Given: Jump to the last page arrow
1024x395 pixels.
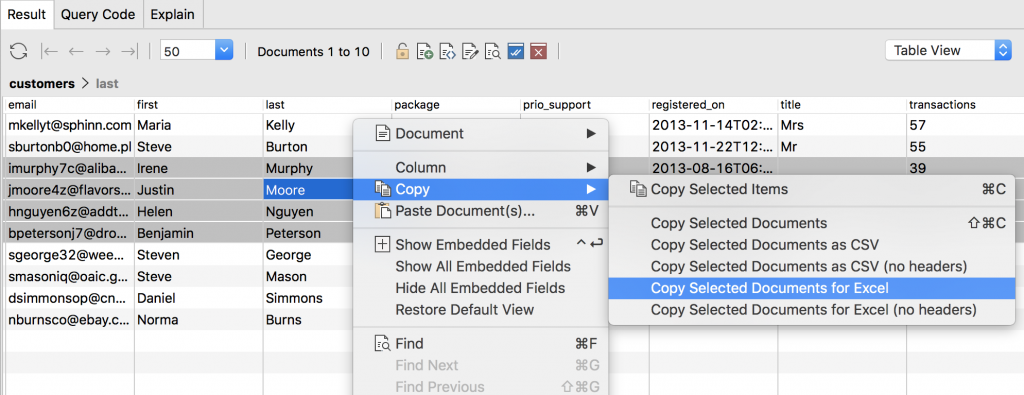Looking at the screenshot, I should point(129,51).
